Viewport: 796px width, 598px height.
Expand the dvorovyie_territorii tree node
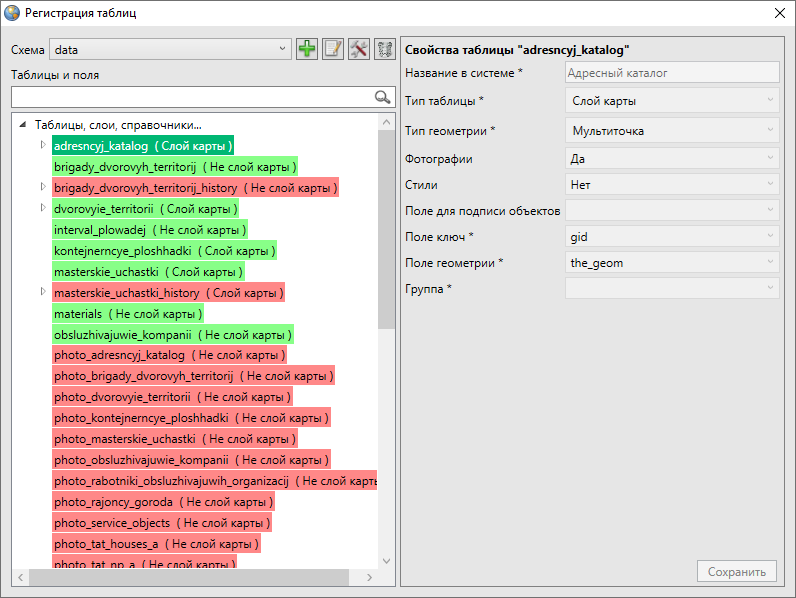point(43,208)
